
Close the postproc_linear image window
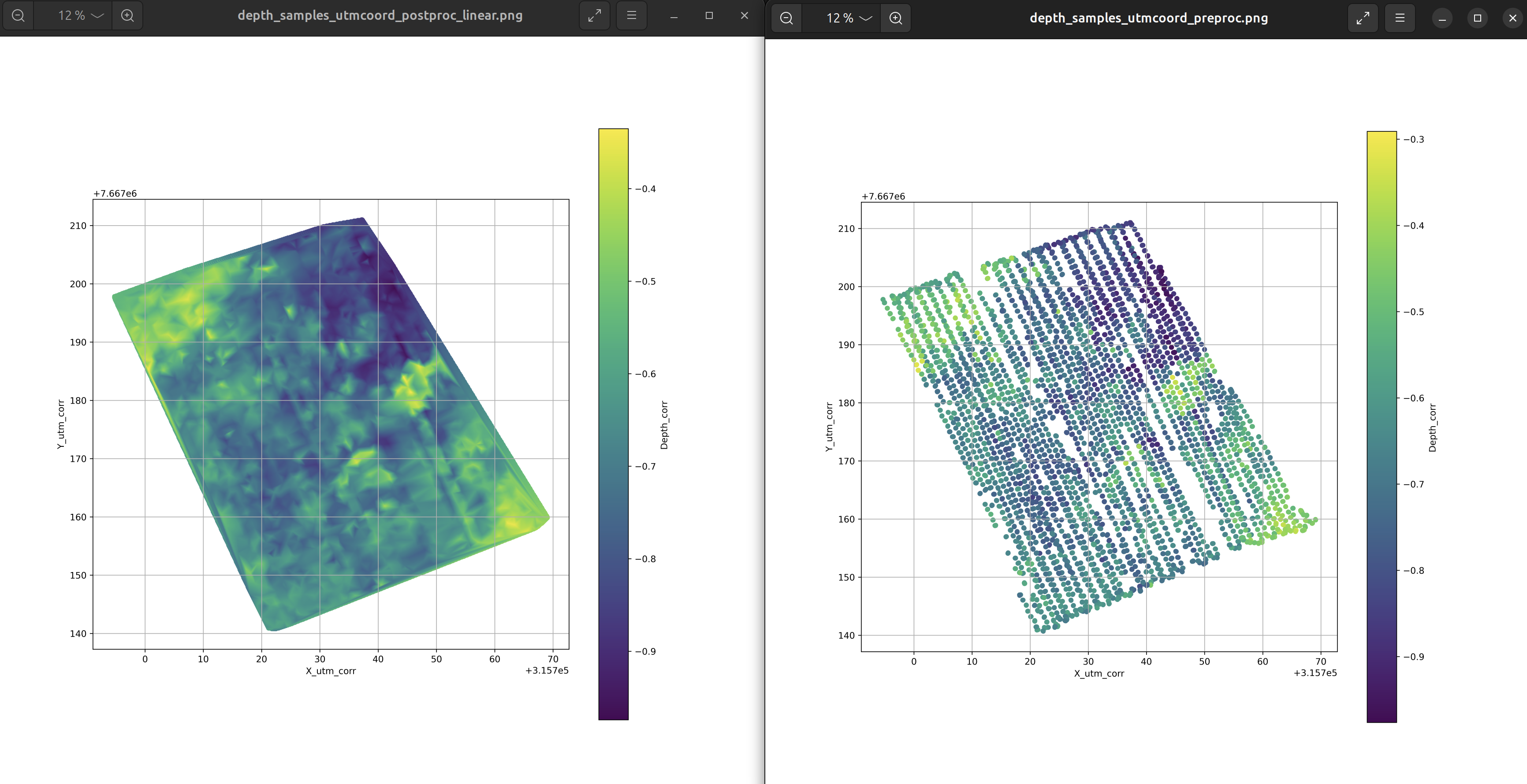[744, 16]
